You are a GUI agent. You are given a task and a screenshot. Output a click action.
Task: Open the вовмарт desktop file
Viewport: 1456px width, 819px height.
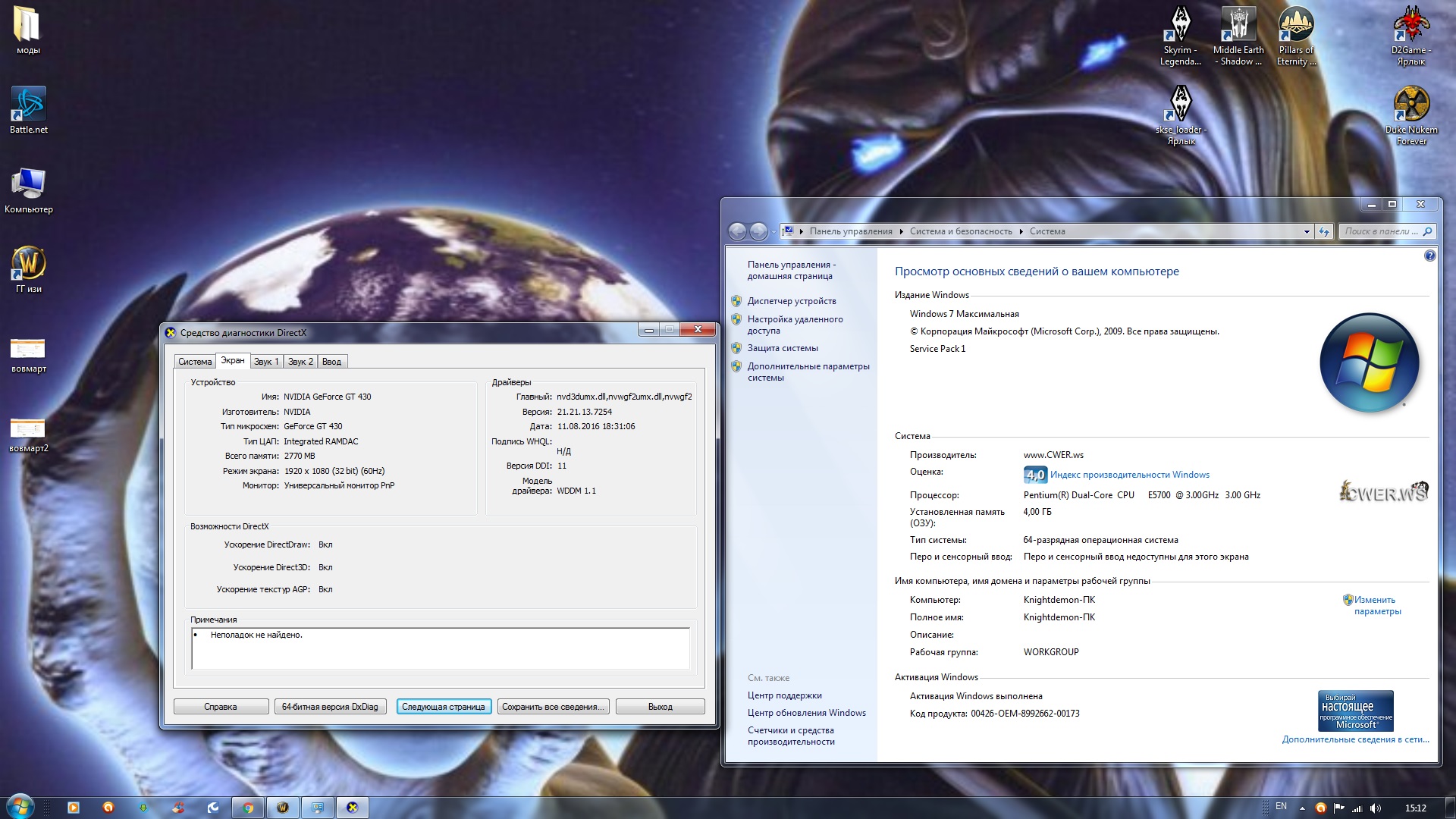pyautogui.click(x=28, y=354)
